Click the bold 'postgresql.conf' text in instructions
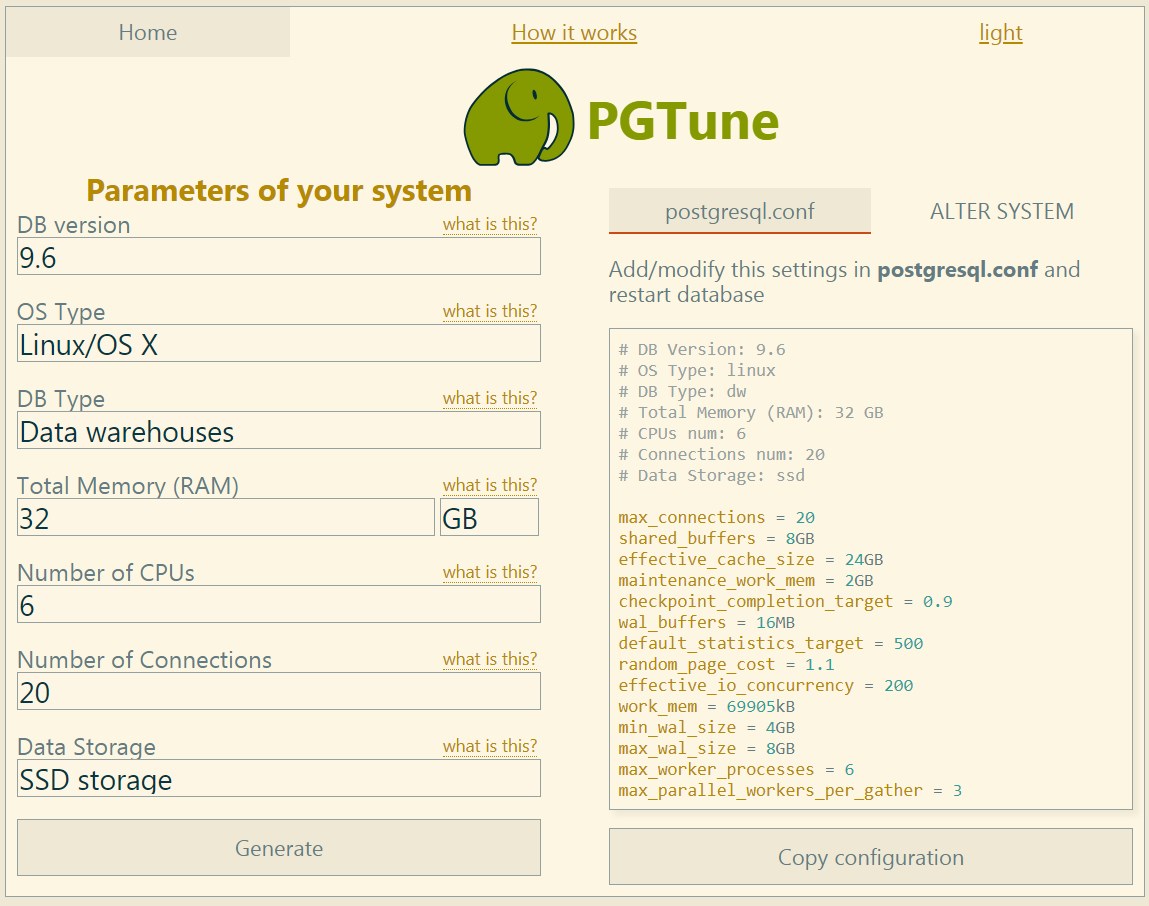Viewport: 1149px width, 906px height. pyautogui.click(x=958, y=270)
